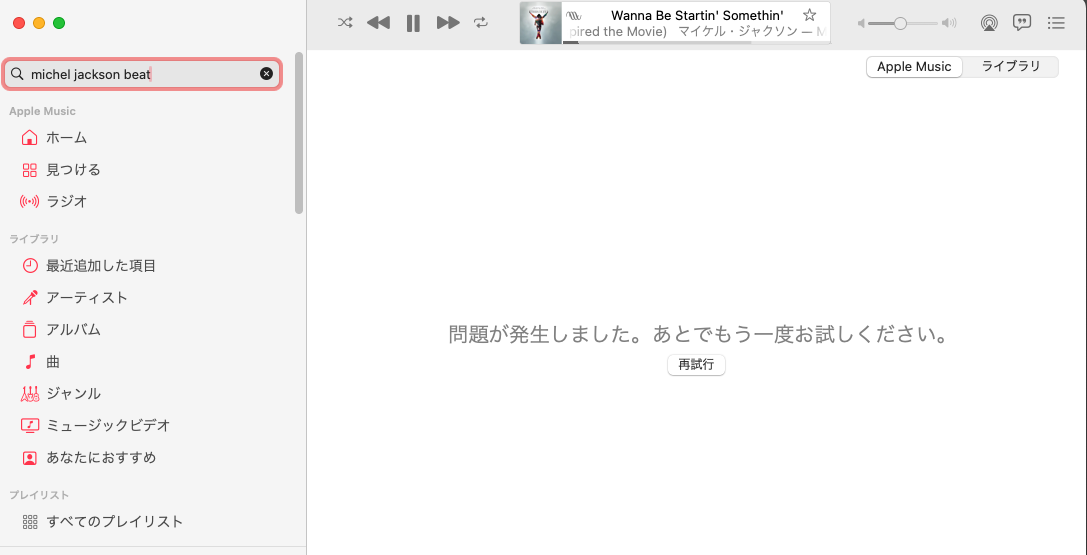Click the search field with michel jackson beat
The width and height of the screenshot is (1087, 555).
pos(142,74)
